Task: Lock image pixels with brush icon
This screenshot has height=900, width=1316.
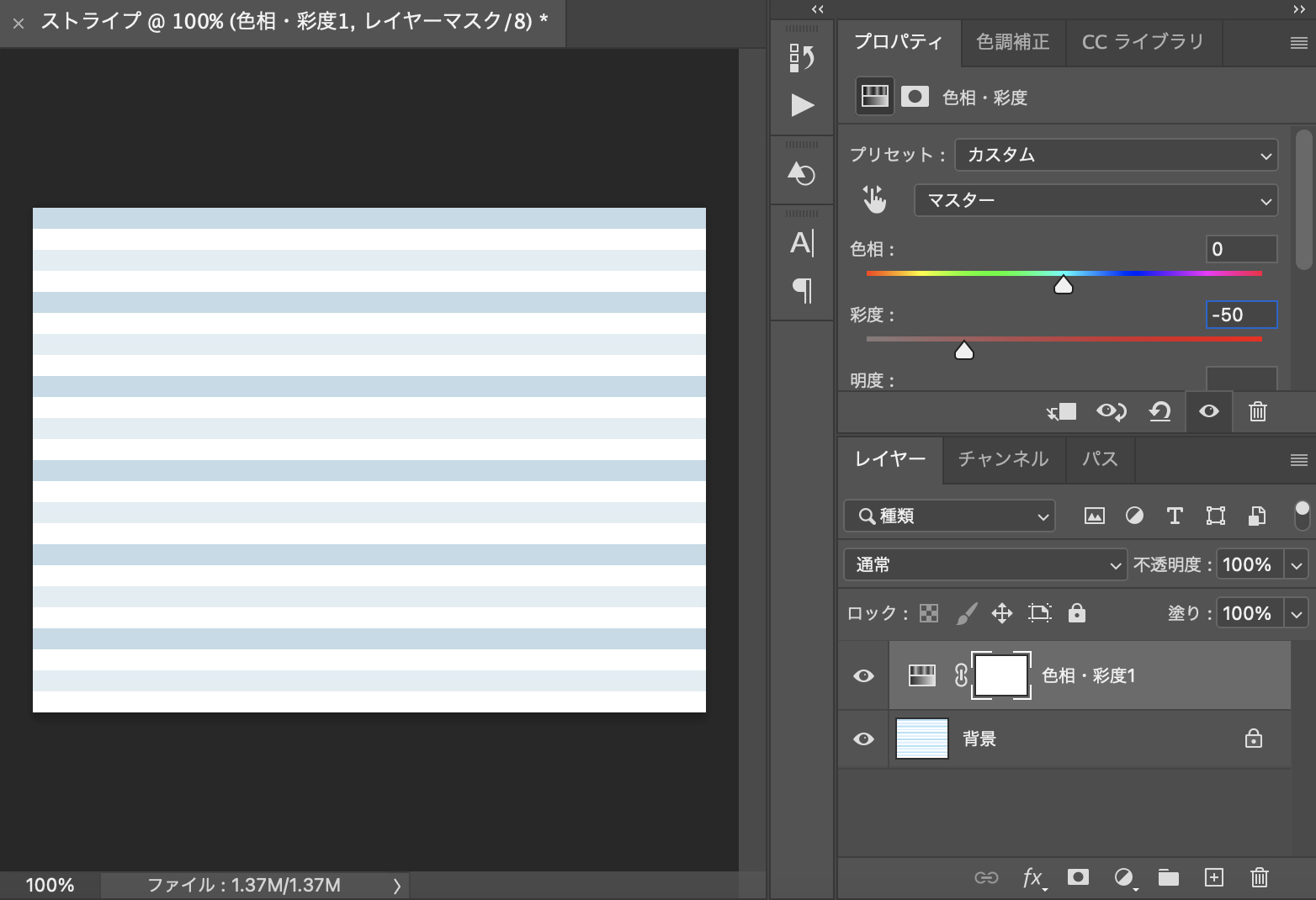Action: [x=967, y=613]
